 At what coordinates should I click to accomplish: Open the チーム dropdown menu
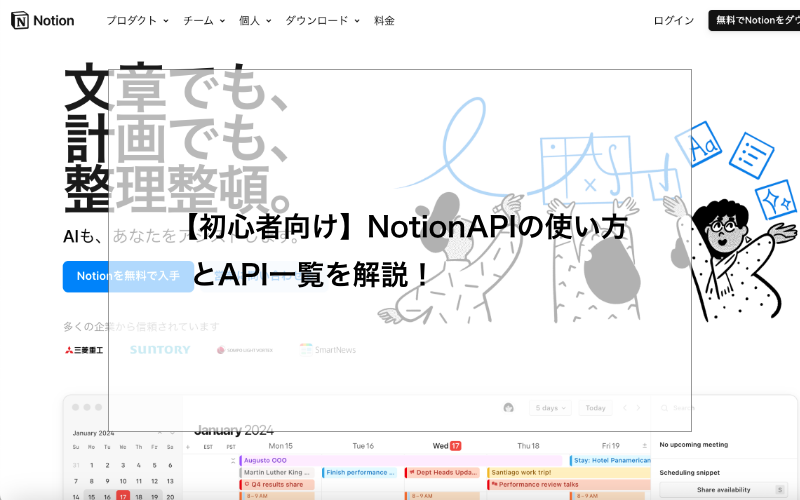[x=204, y=20]
